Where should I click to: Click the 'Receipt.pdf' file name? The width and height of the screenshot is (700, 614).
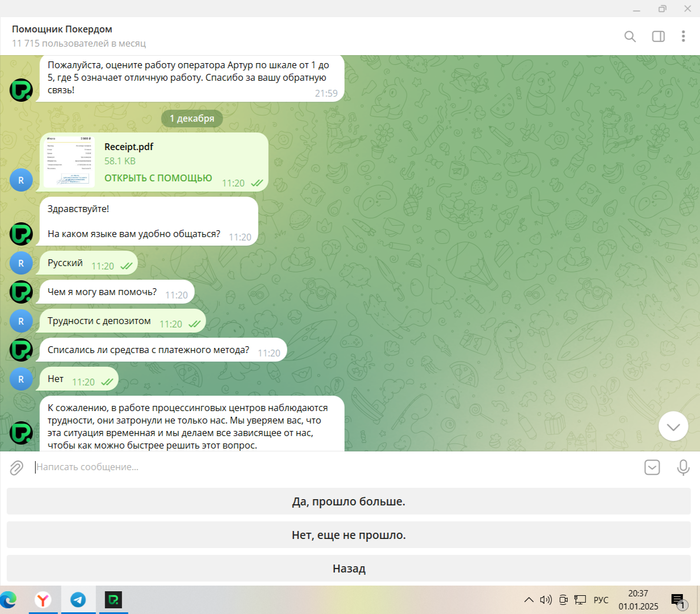point(129,147)
